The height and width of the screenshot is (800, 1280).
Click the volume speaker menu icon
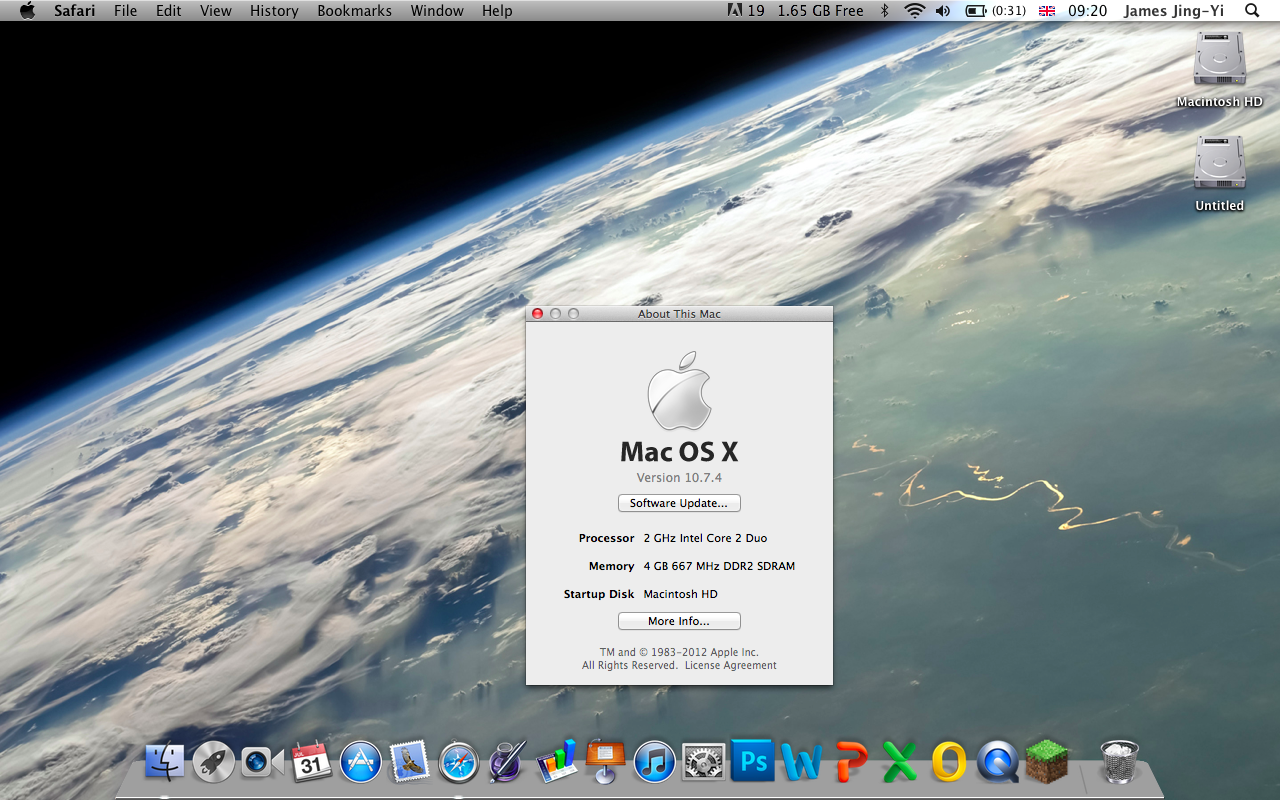point(943,11)
